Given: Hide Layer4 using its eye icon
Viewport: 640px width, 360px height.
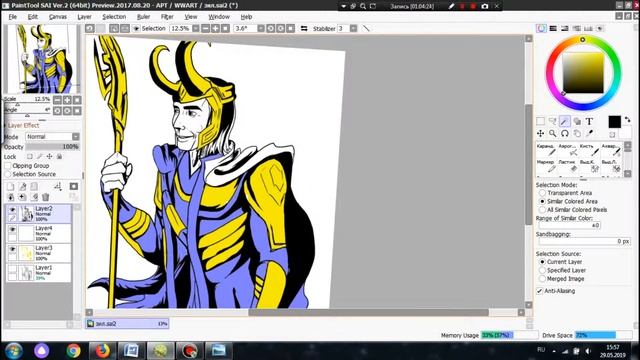Looking at the screenshot, I should click(13, 229).
